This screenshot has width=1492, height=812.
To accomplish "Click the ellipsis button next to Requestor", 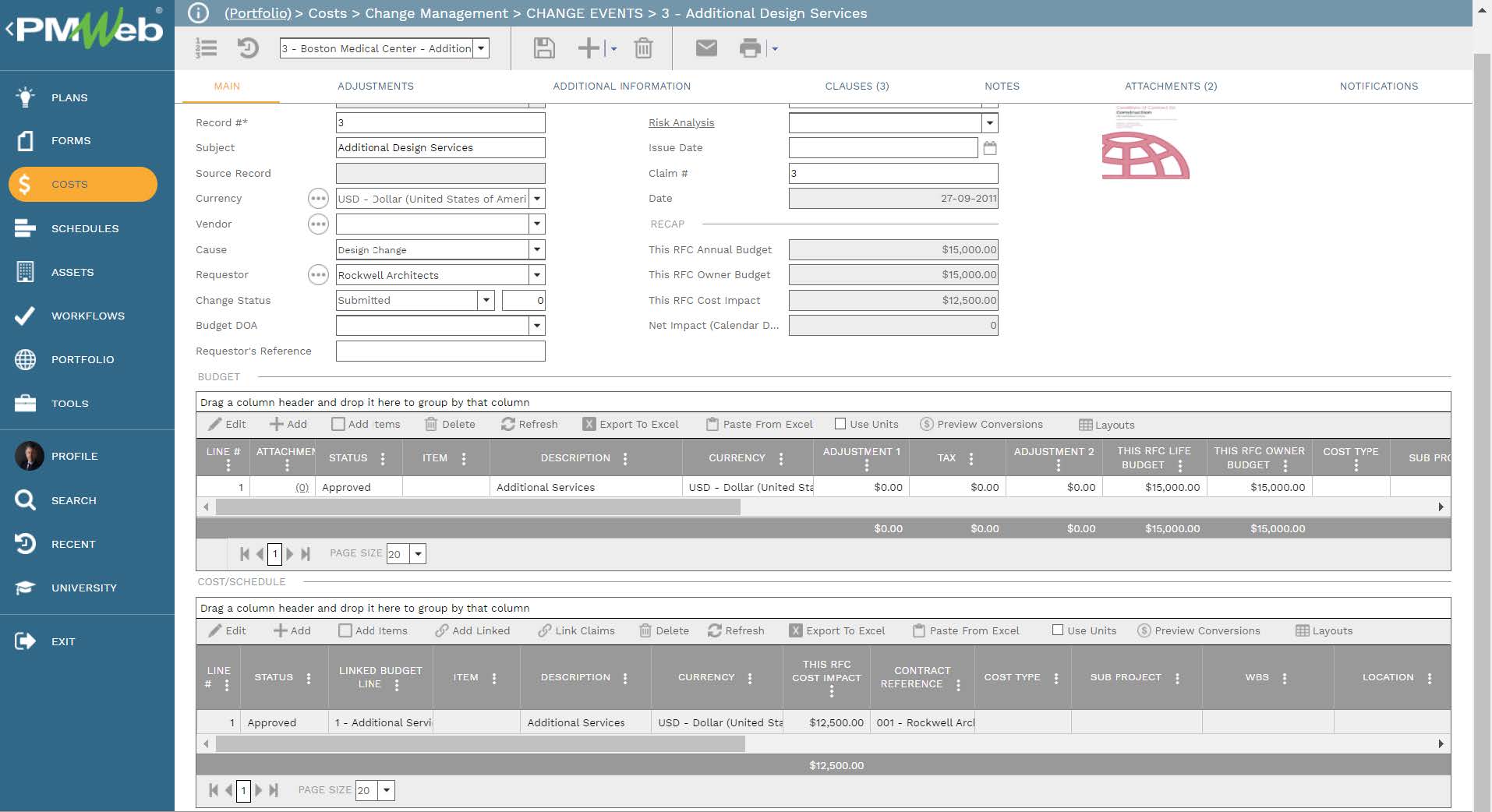I will tap(318, 275).
